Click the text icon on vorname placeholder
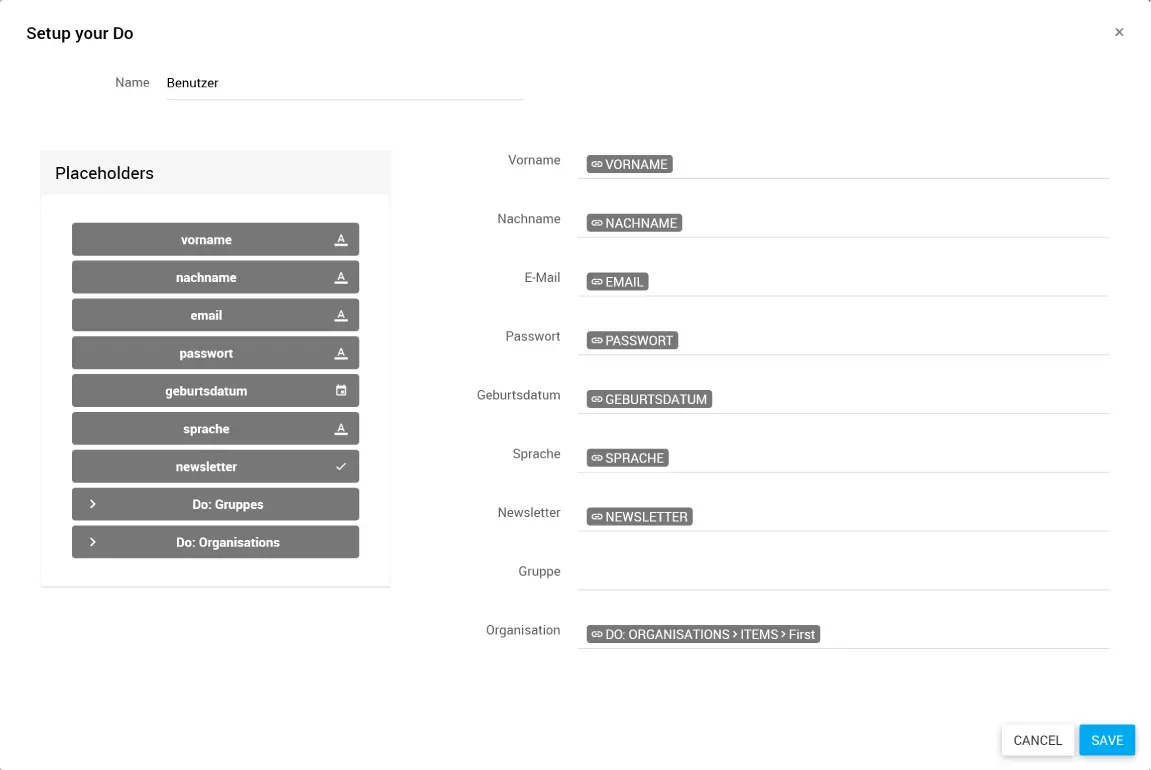The height and width of the screenshot is (770, 1151). (x=341, y=240)
